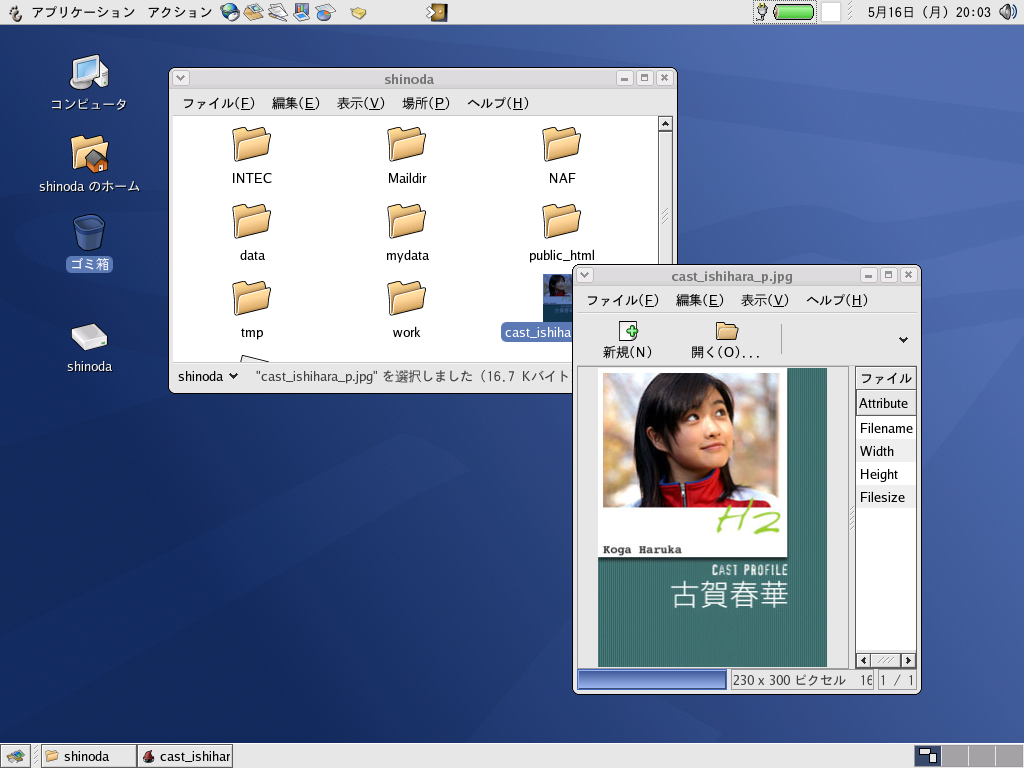
Task: Click scroll-up arrow in shinoda window
Action: click(x=665, y=124)
